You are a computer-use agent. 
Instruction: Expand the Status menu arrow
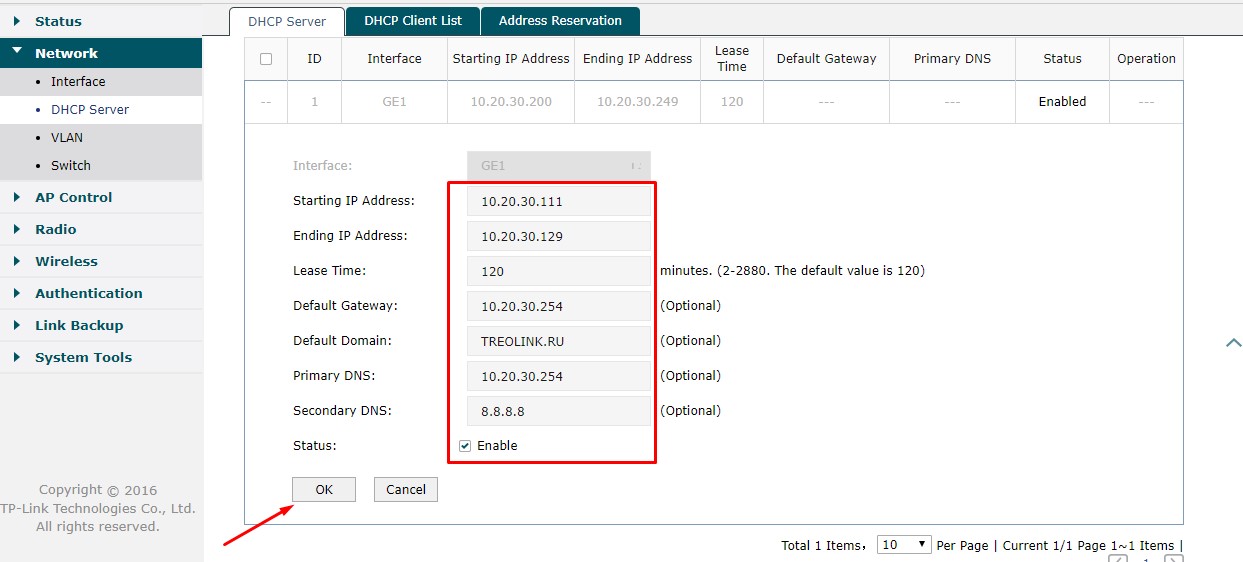tap(17, 21)
